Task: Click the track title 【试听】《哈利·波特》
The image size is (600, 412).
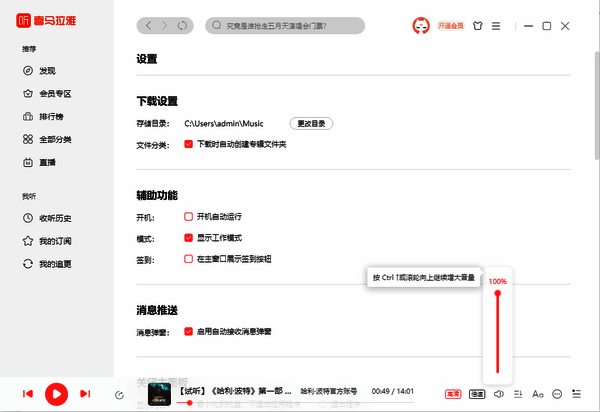Action: pyautogui.click(x=235, y=391)
